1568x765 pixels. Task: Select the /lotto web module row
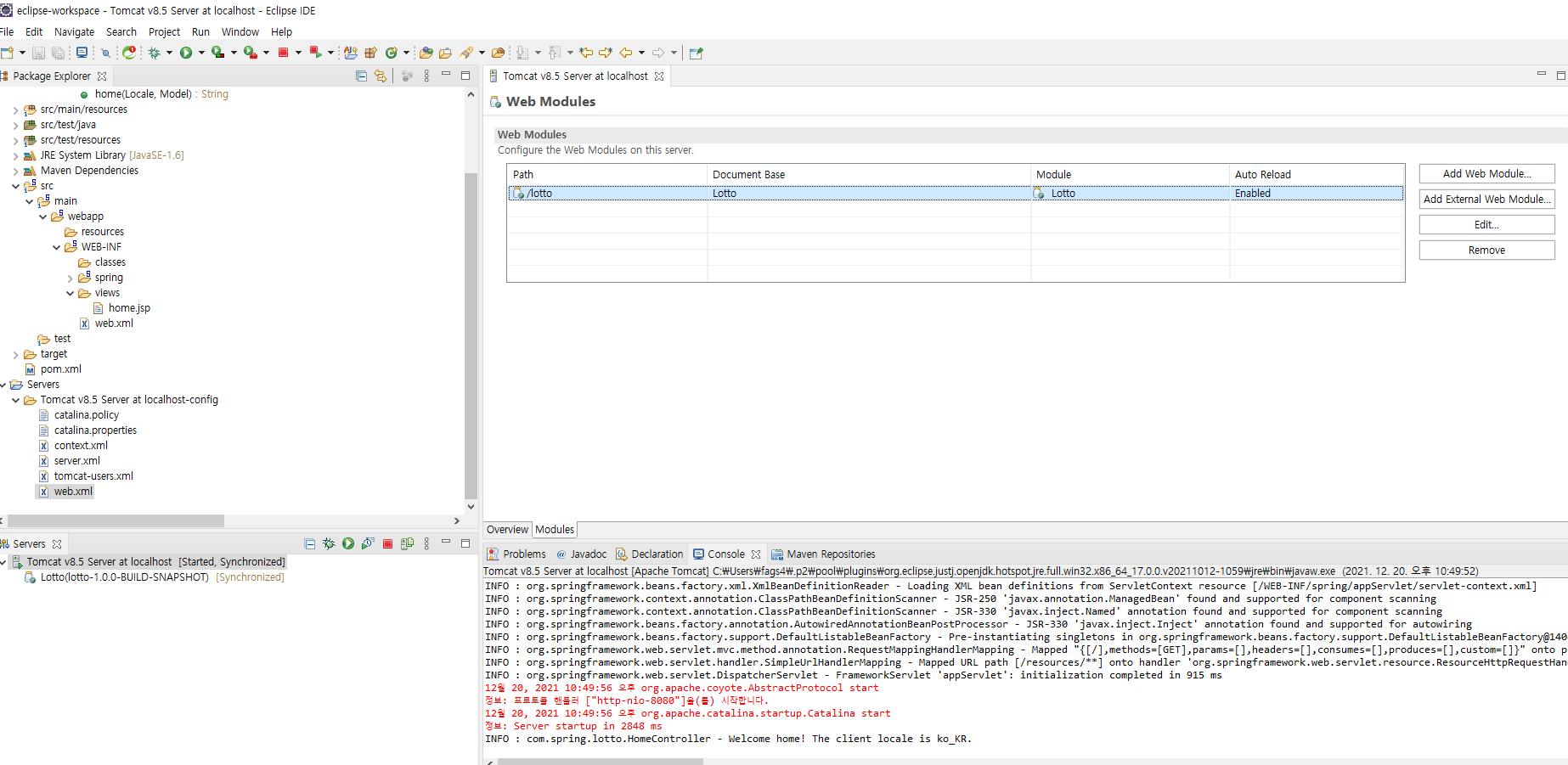(956, 194)
